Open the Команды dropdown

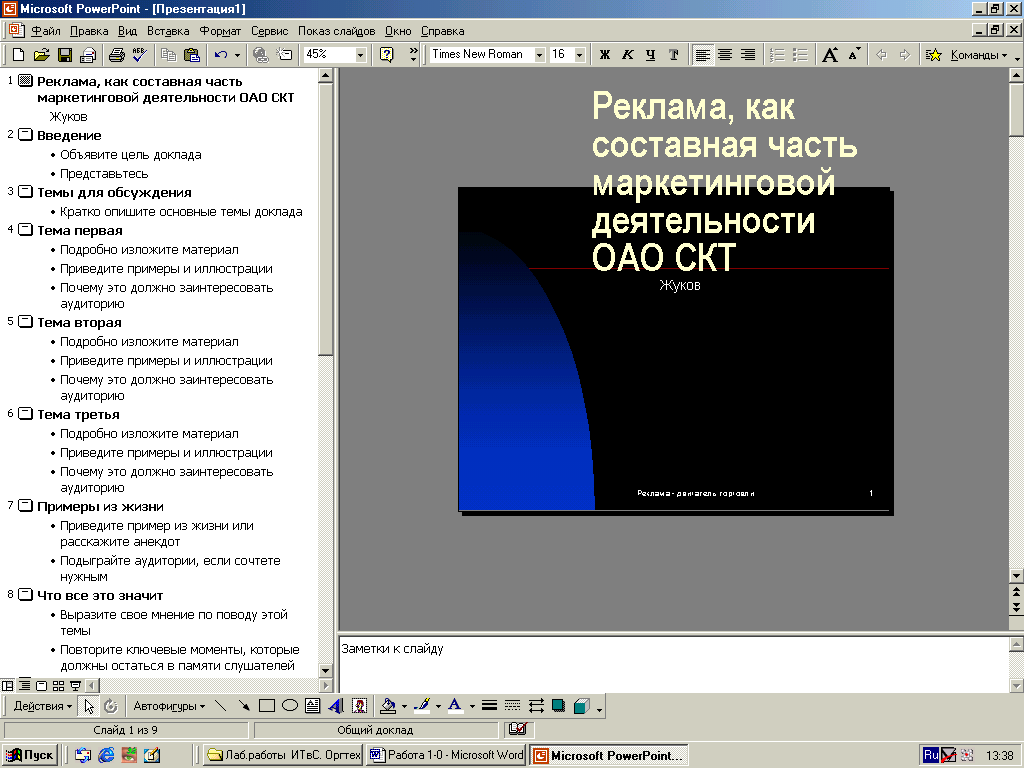point(979,55)
